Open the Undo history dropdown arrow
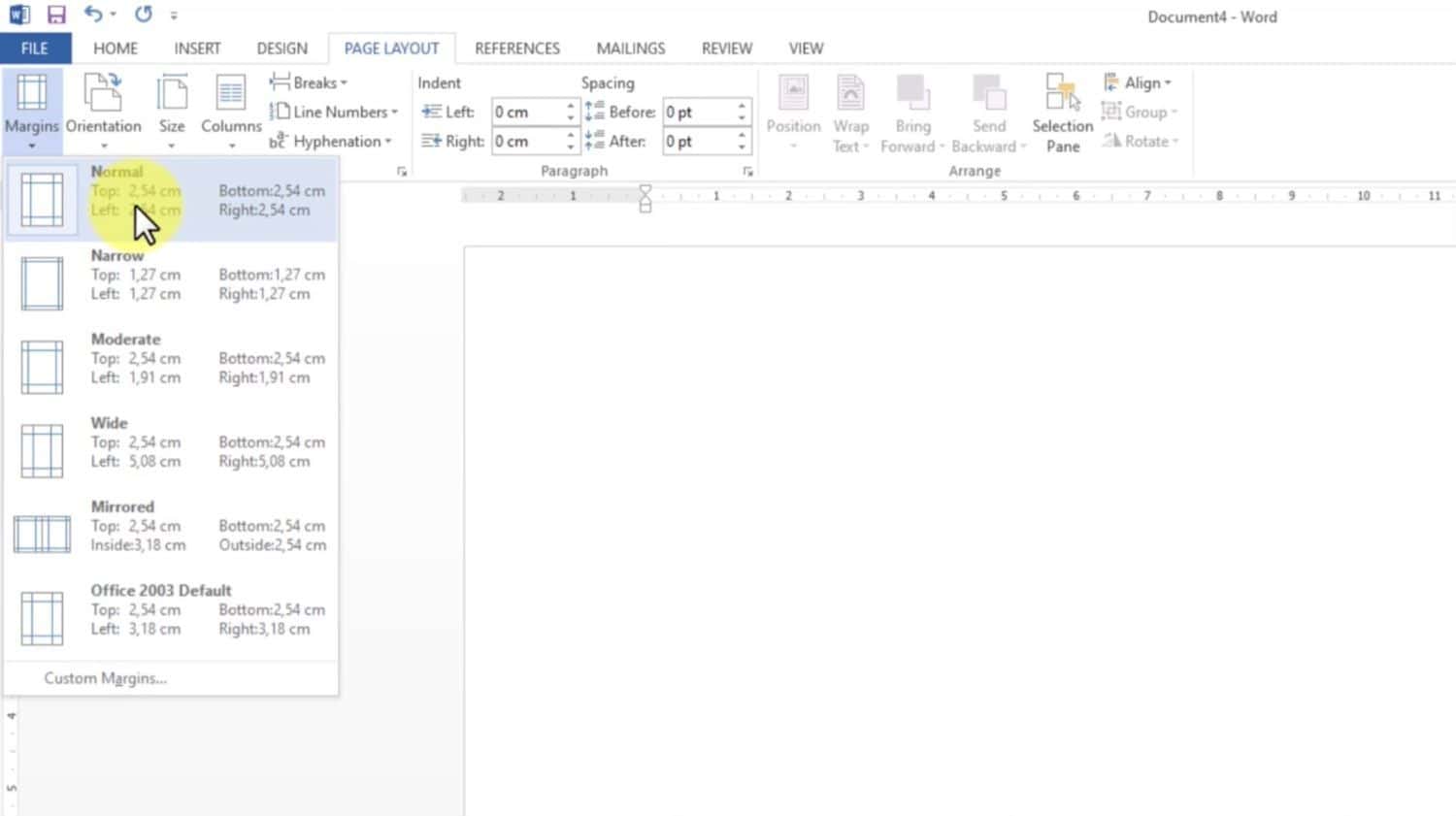The height and width of the screenshot is (816, 1456). pyautogui.click(x=114, y=15)
